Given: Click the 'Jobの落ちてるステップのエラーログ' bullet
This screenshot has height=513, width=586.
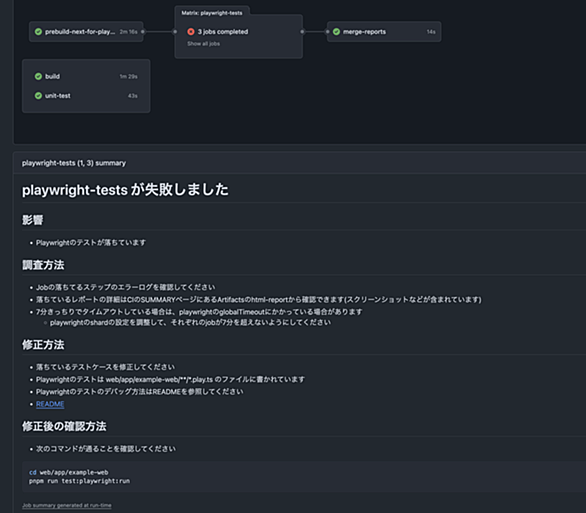Looking at the screenshot, I should 126,287.
